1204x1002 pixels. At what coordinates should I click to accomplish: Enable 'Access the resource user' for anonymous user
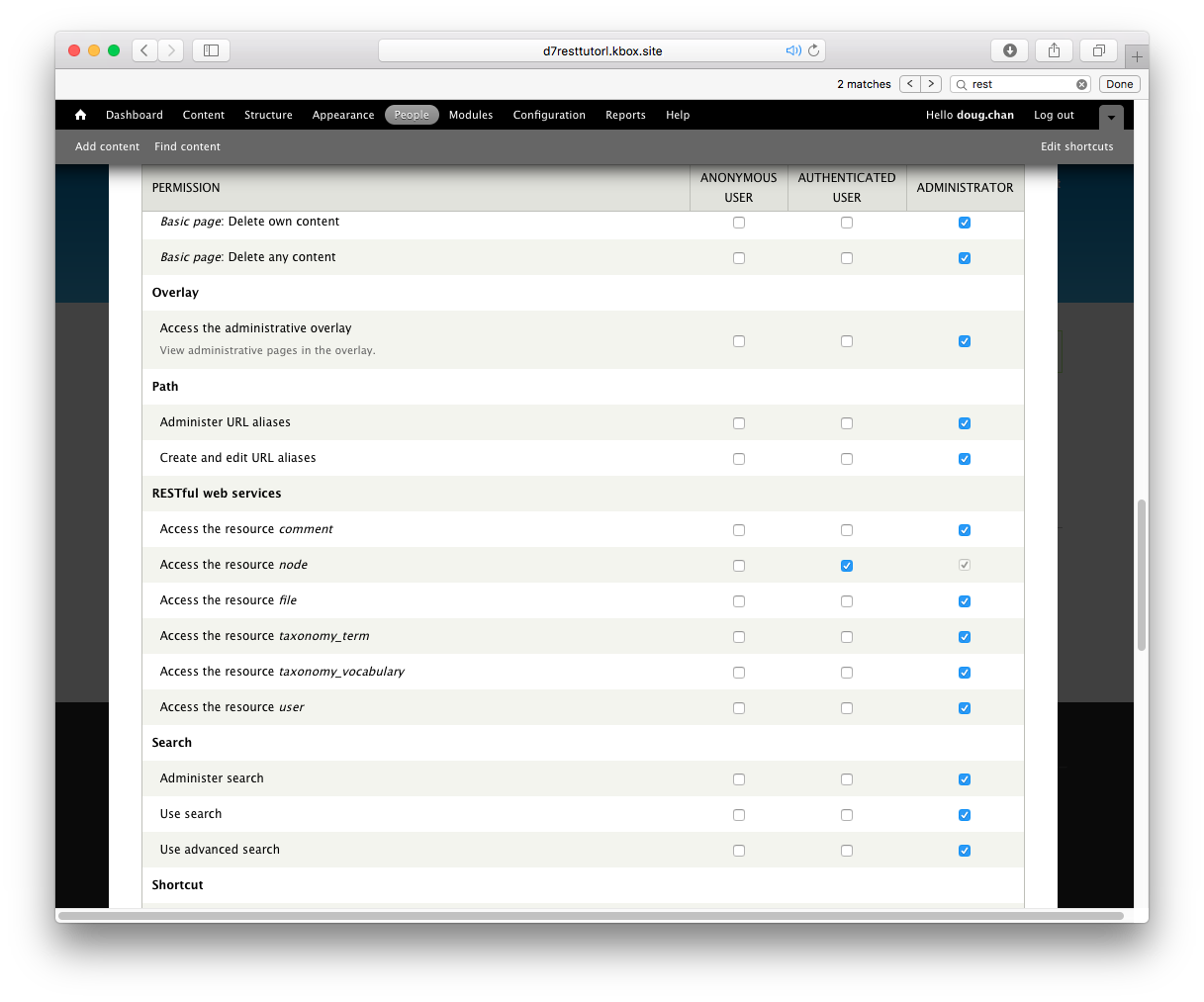click(x=739, y=708)
